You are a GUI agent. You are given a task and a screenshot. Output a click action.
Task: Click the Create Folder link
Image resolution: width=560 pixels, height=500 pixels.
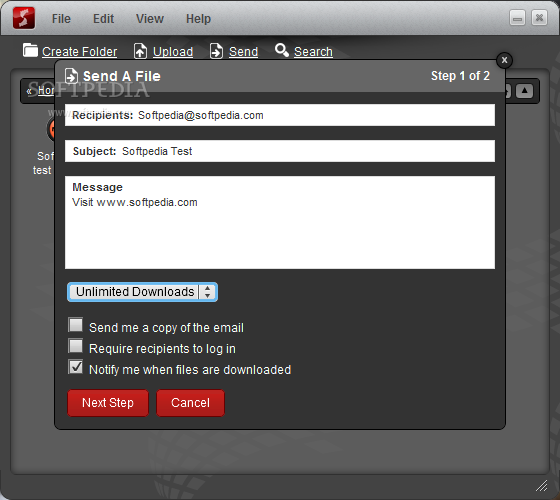pos(79,52)
